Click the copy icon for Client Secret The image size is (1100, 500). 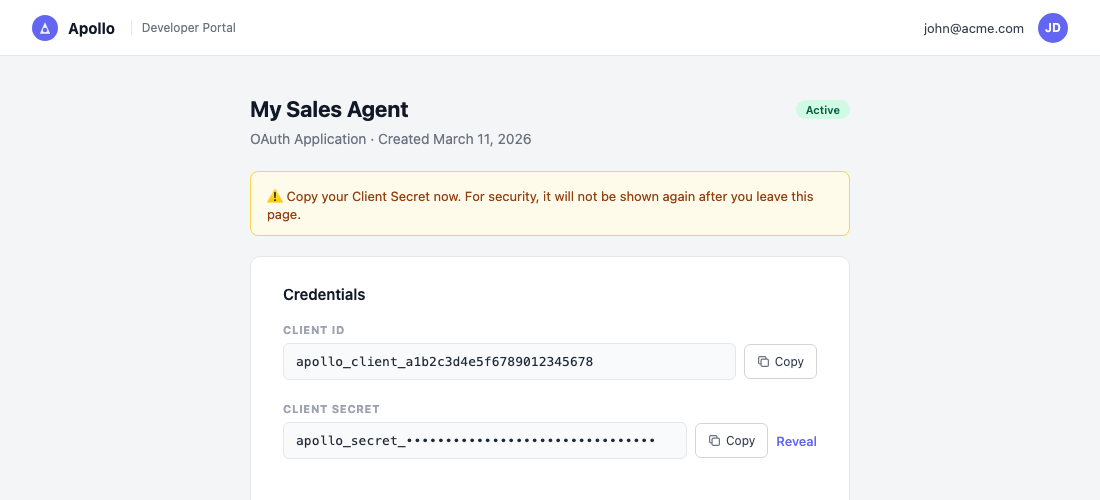(x=714, y=441)
